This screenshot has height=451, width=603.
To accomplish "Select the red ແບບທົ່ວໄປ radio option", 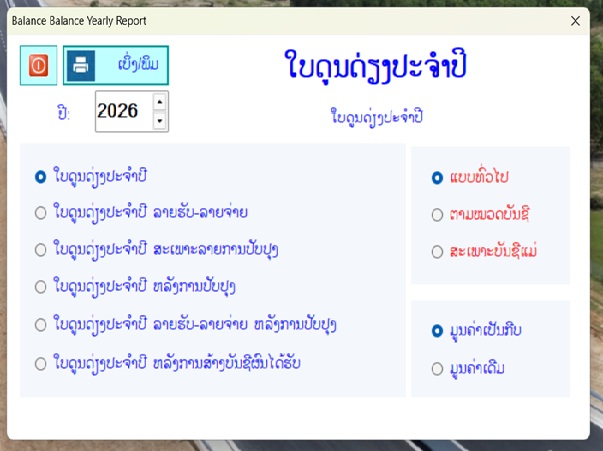I will (x=437, y=177).
